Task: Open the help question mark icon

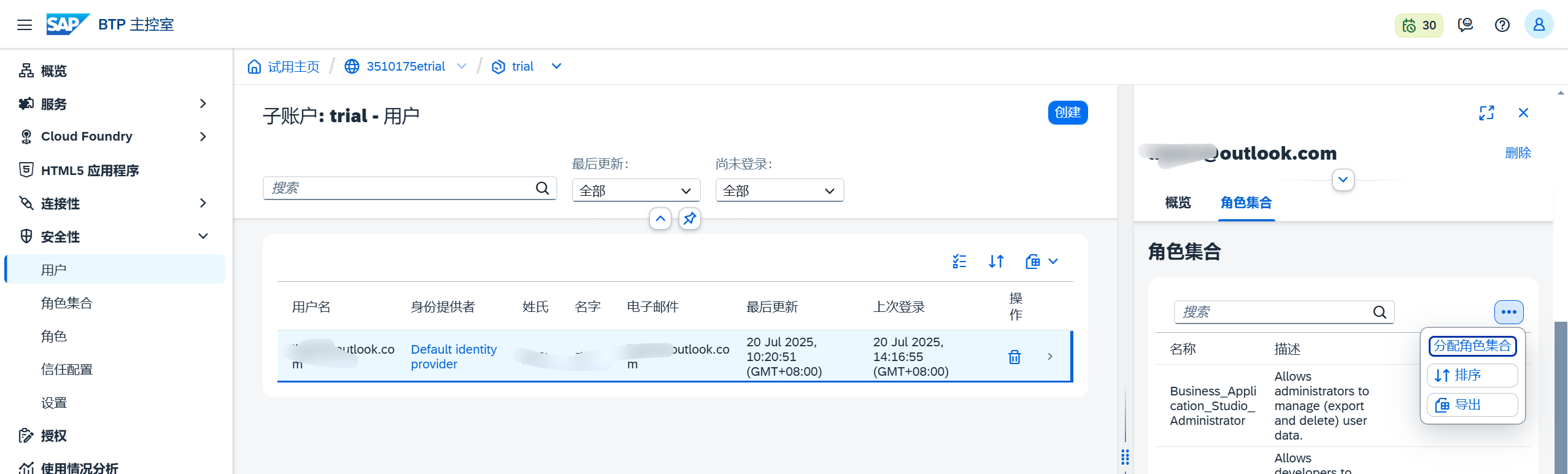Action: [x=1502, y=25]
